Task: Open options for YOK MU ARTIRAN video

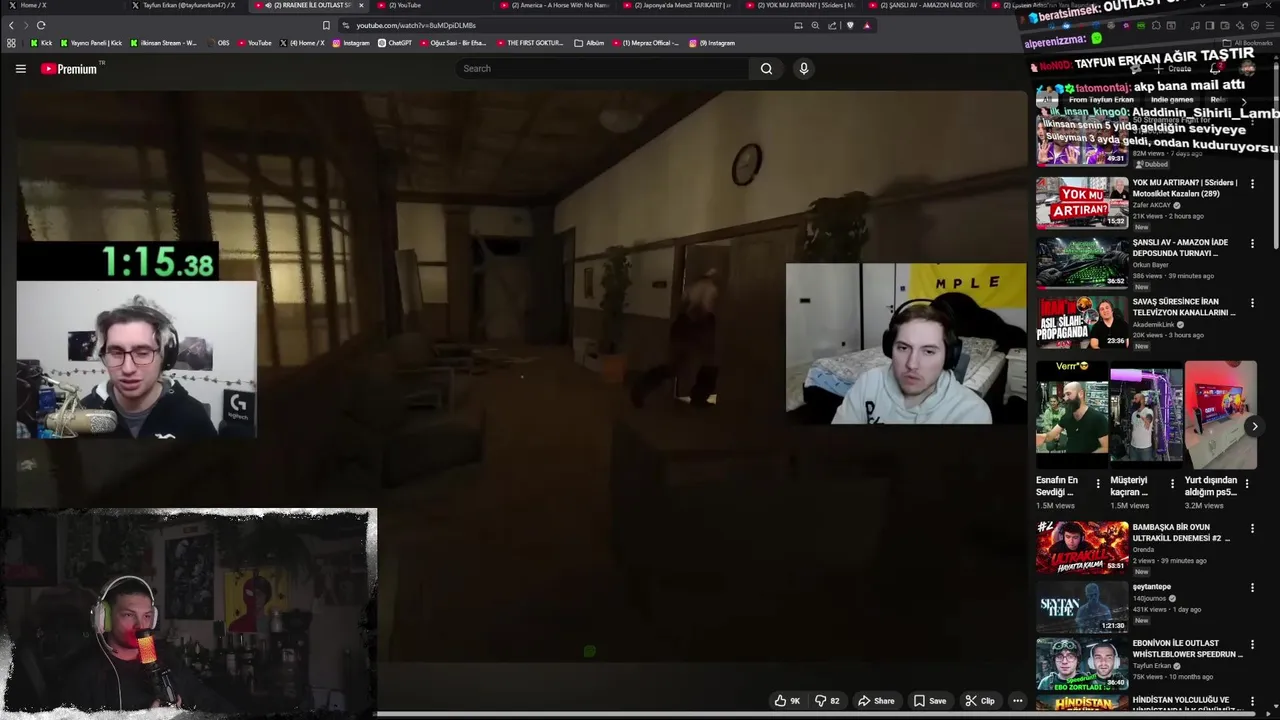Action: 1252,184
